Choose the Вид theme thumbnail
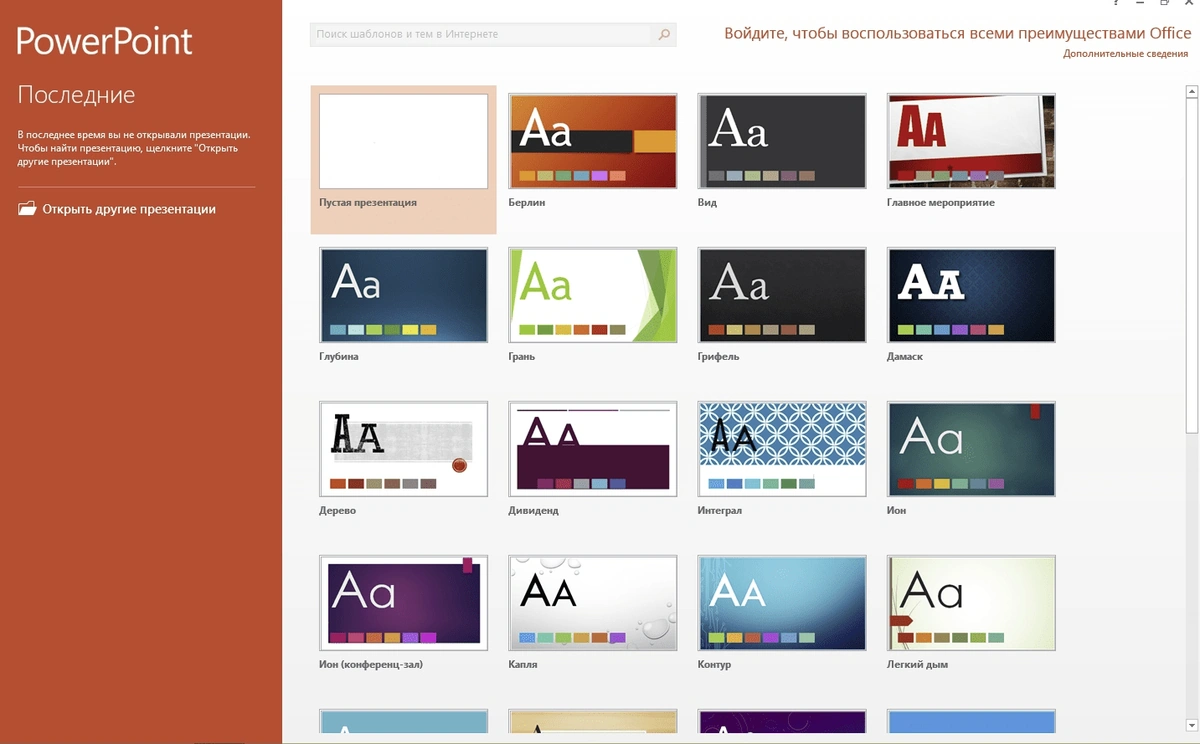Image resolution: width=1200 pixels, height=744 pixels. coord(782,141)
